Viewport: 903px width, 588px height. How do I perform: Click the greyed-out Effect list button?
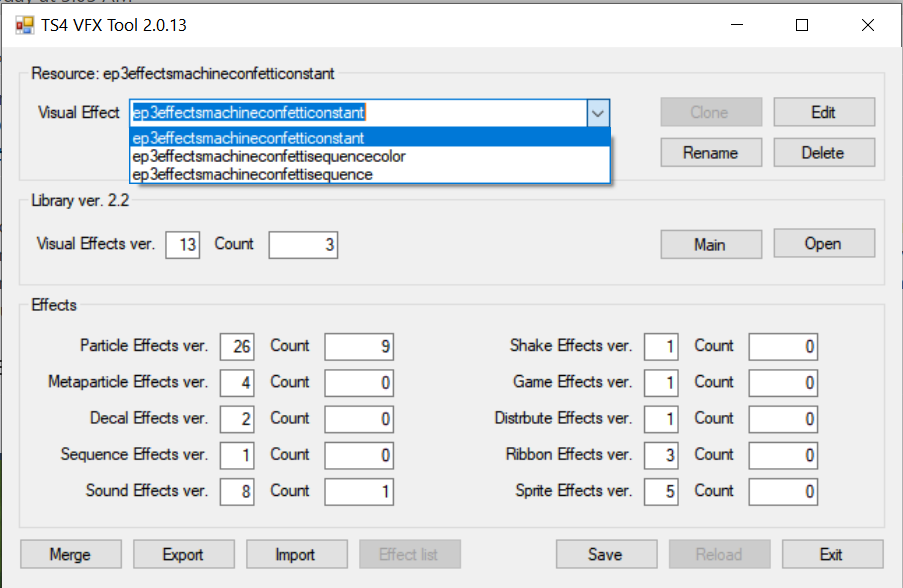[x=409, y=554]
